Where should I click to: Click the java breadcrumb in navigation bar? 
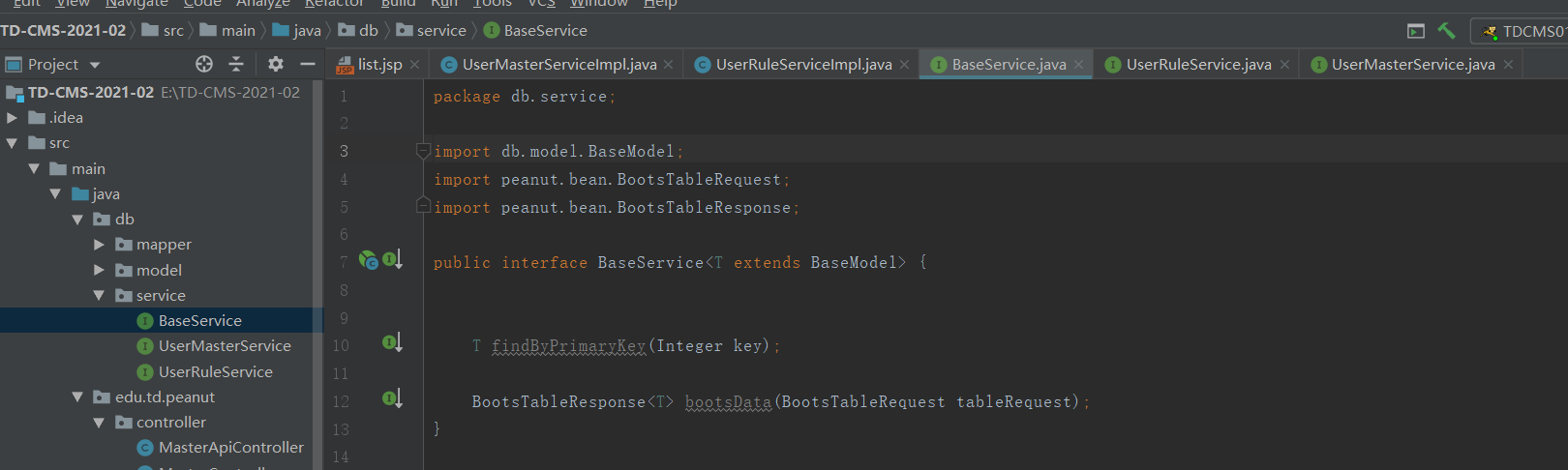297,31
